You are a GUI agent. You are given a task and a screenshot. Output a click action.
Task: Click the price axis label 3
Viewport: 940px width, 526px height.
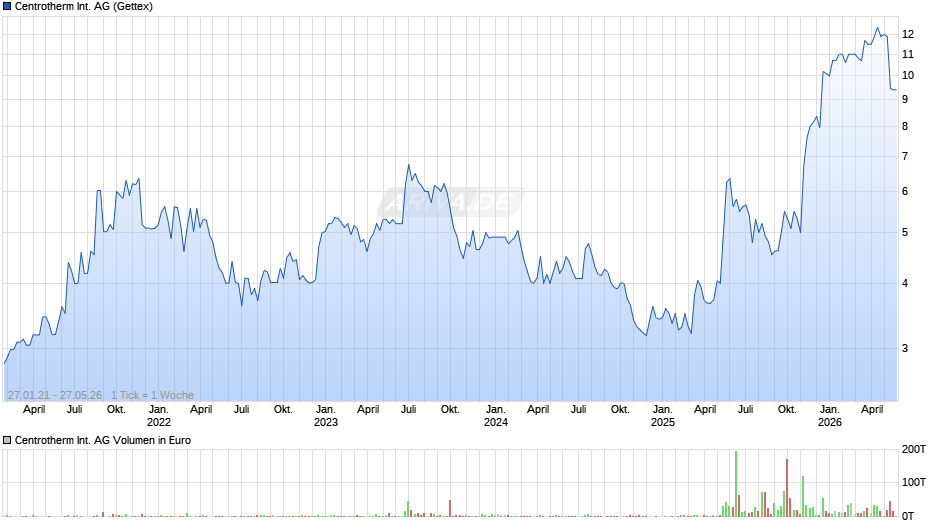point(905,348)
